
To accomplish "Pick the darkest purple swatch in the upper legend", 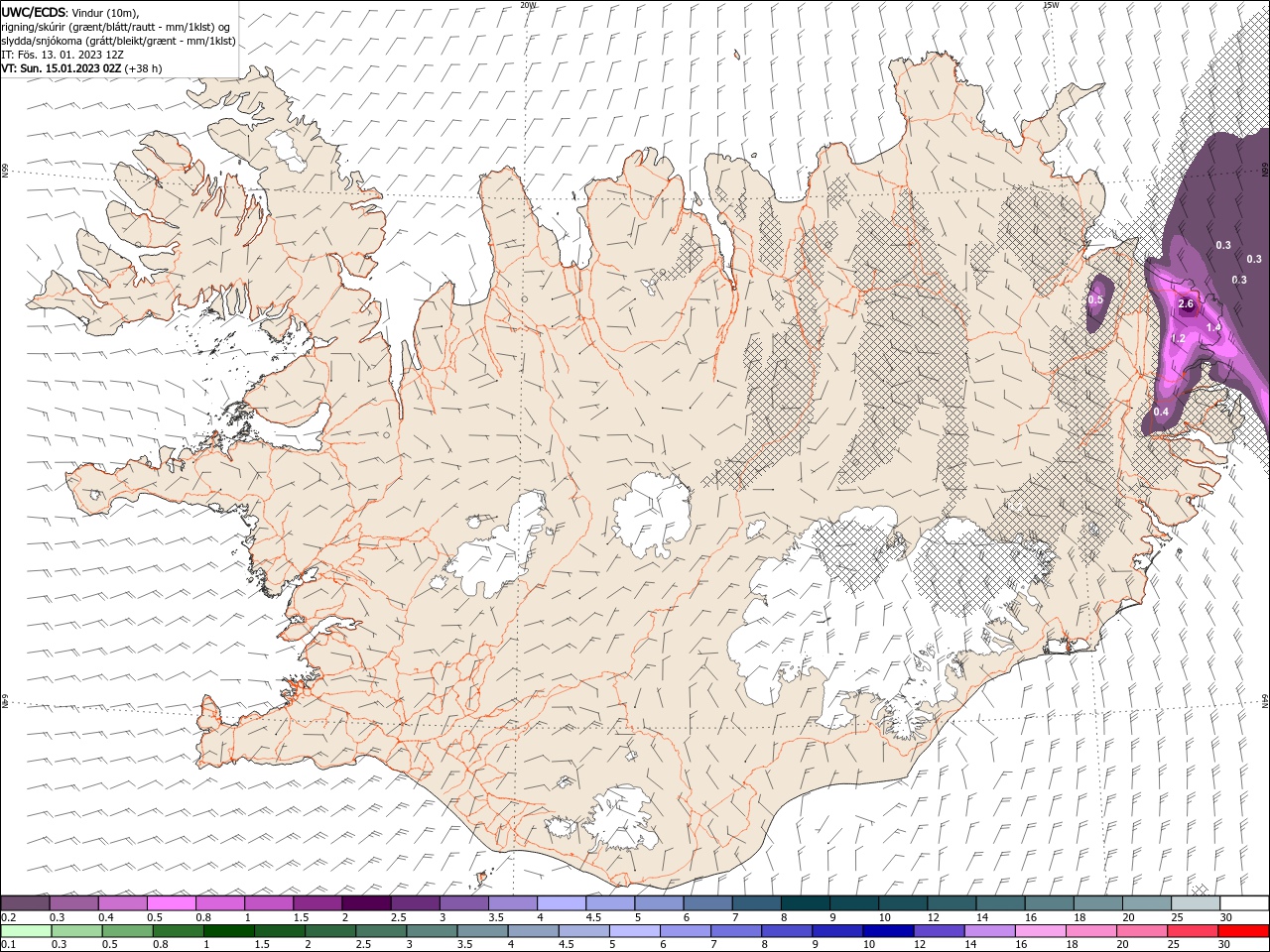I will pyautogui.click(x=365, y=903).
